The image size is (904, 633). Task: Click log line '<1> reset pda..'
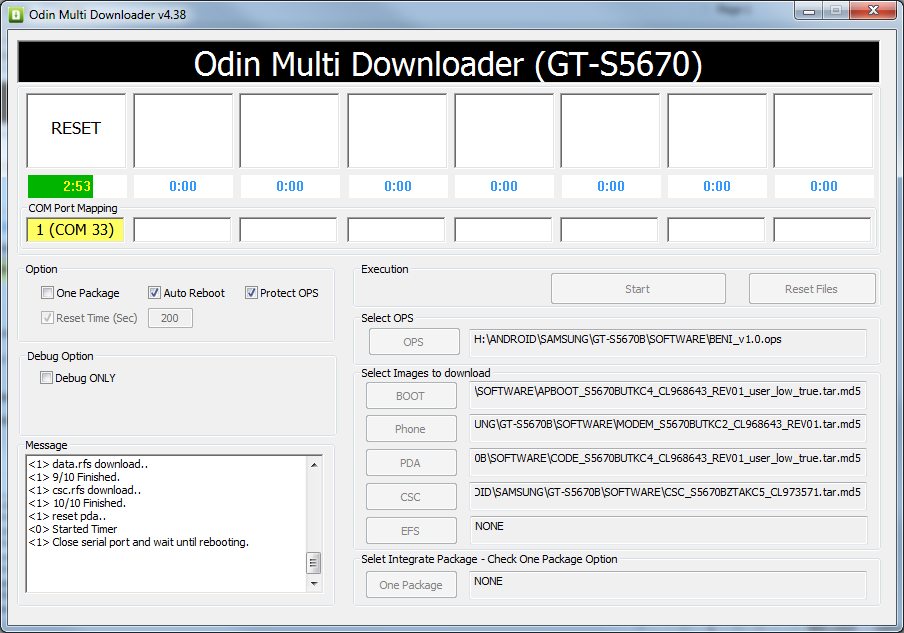67,516
